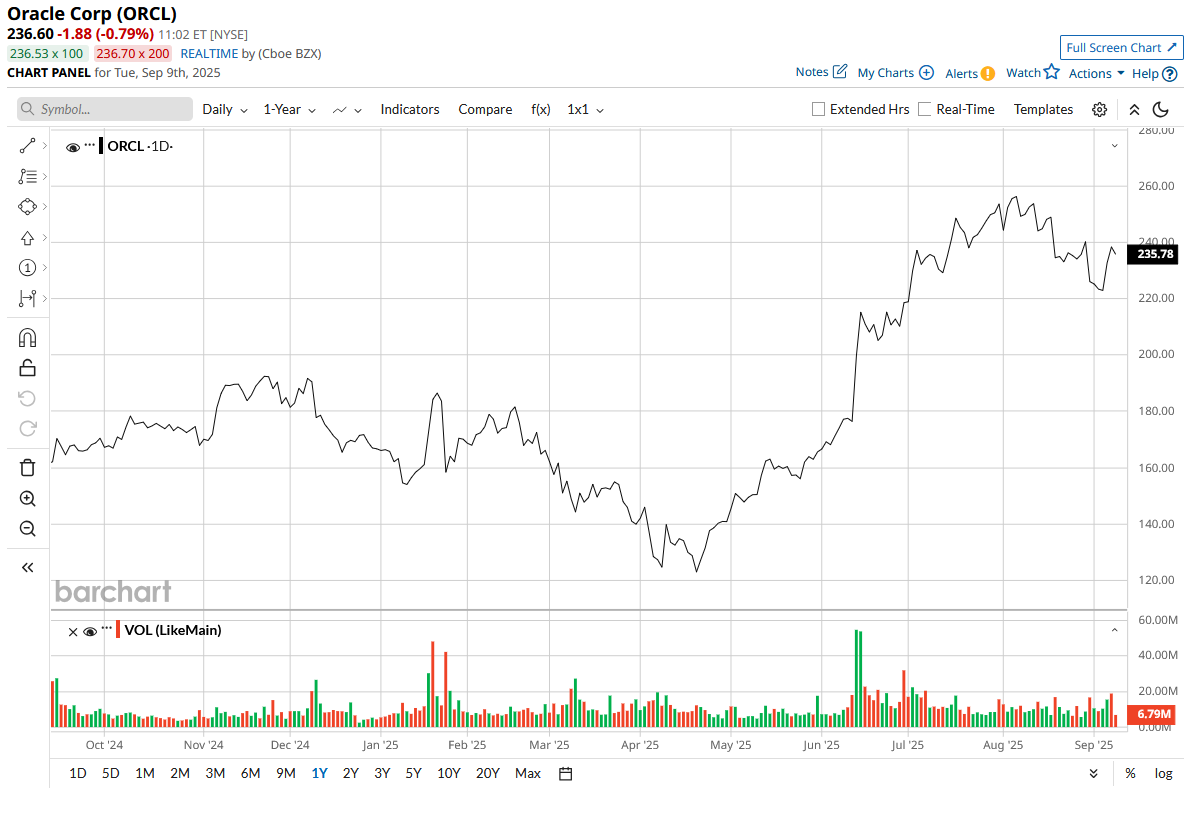Collapse the VOL pane chevron
Viewport: 1204px width, 831px height.
tap(1115, 630)
